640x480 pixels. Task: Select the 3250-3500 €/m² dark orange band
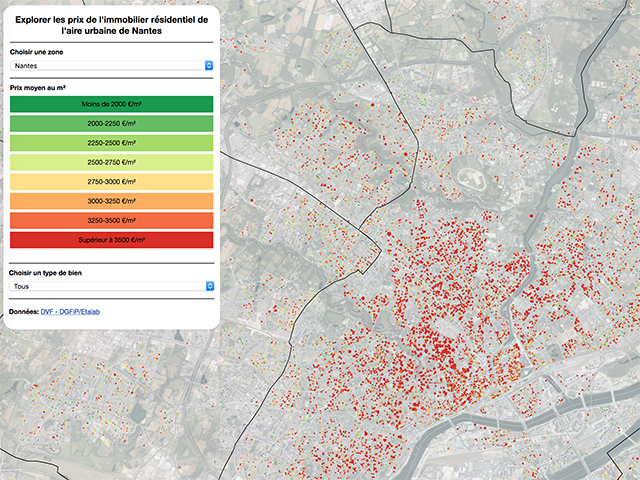pyautogui.click(x=110, y=220)
